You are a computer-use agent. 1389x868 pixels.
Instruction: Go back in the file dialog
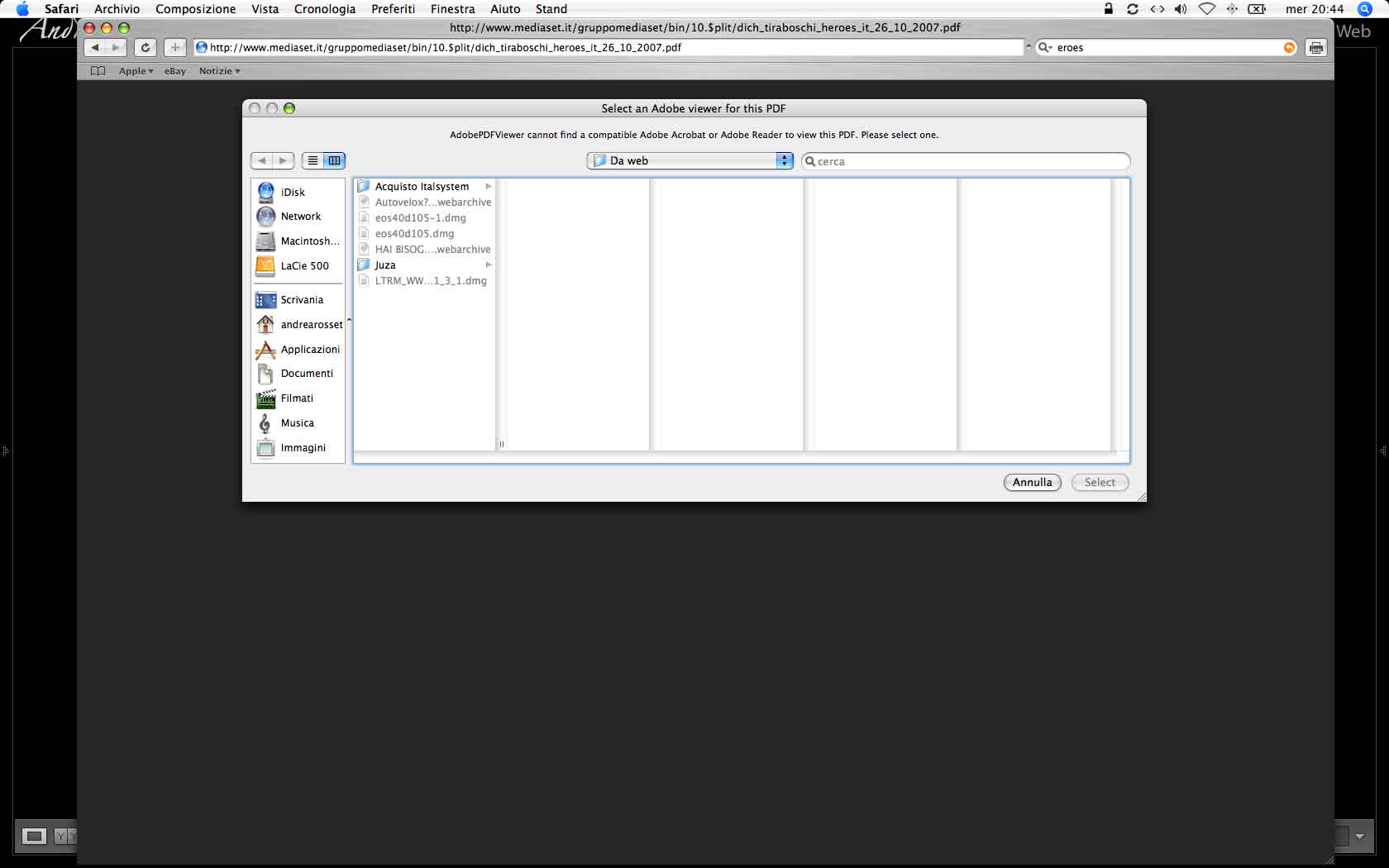tap(262, 160)
